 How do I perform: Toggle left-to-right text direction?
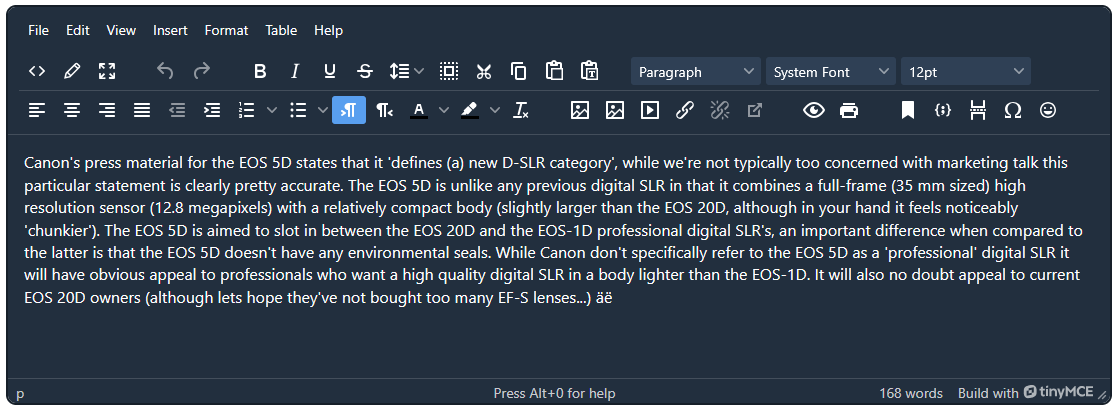pyautogui.click(x=349, y=110)
